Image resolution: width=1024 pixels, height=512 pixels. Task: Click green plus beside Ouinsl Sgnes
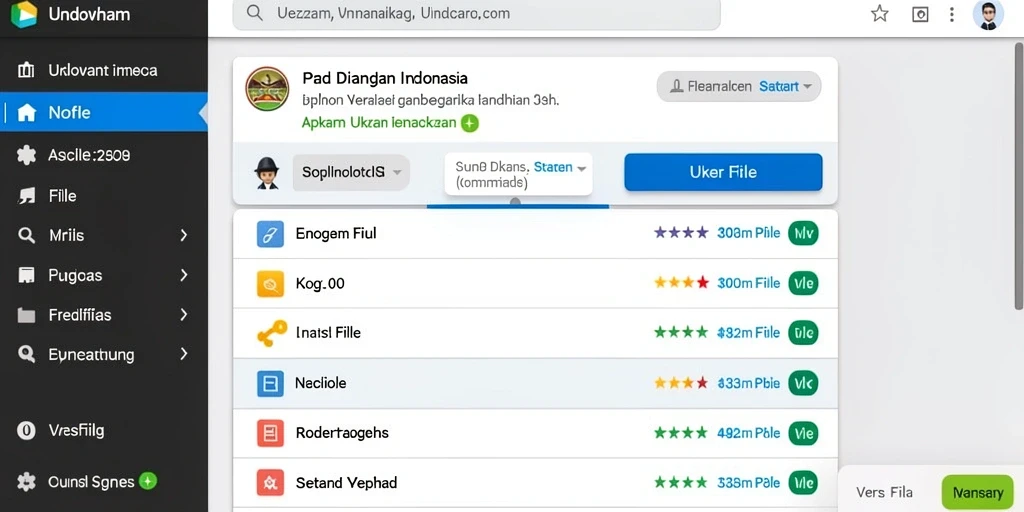[148, 481]
